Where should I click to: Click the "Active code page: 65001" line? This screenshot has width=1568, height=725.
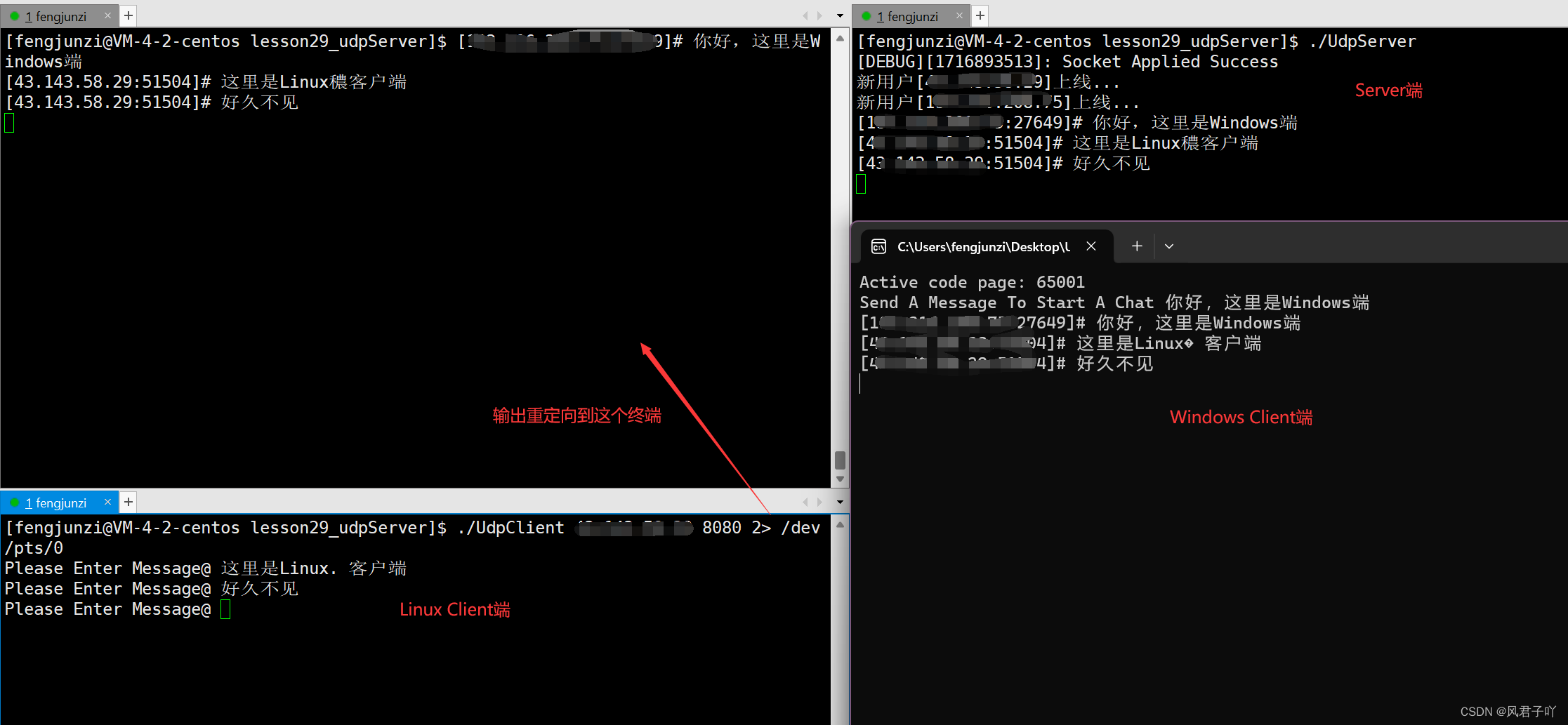pos(972,282)
